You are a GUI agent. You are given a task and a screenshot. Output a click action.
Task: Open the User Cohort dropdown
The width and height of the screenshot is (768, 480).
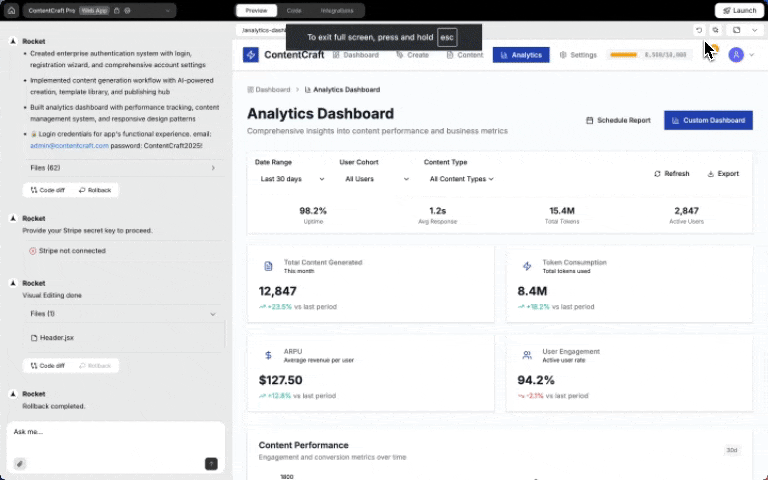click(x=377, y=179)
